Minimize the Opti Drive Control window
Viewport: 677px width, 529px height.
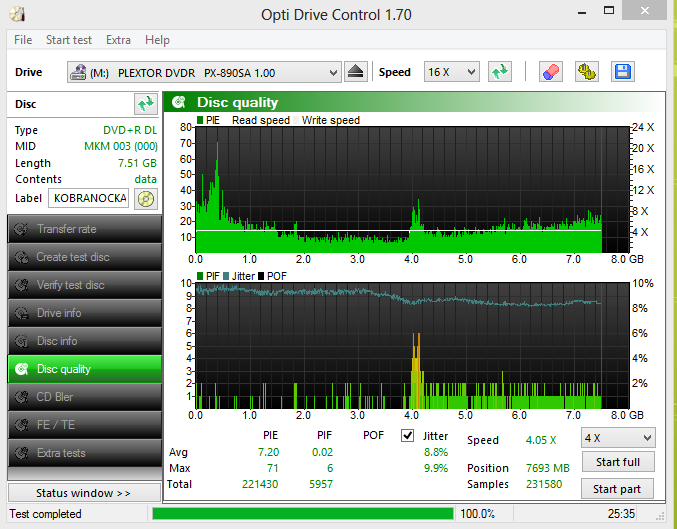tap(581, 11)
